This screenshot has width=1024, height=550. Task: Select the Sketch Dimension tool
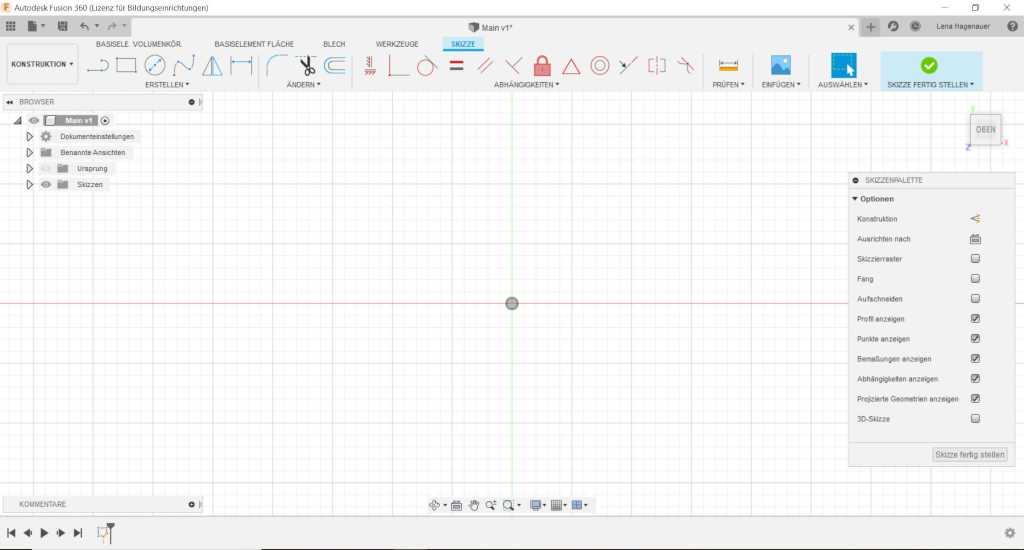click(x=241, y=65)
